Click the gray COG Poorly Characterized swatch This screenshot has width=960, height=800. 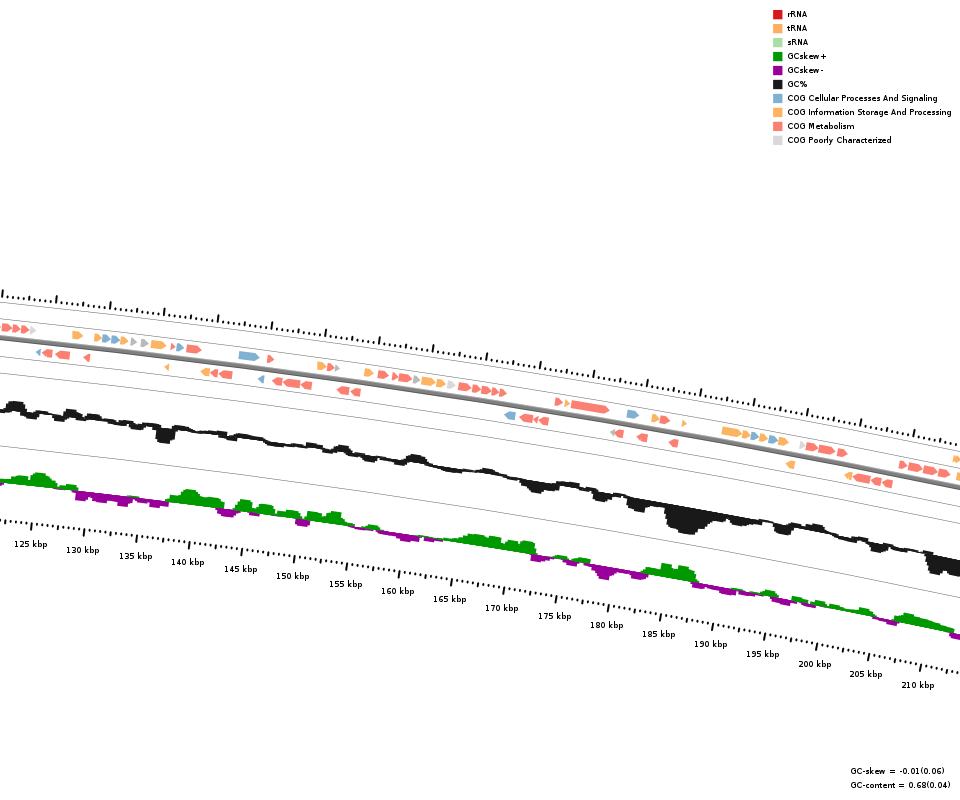[777, 140]
